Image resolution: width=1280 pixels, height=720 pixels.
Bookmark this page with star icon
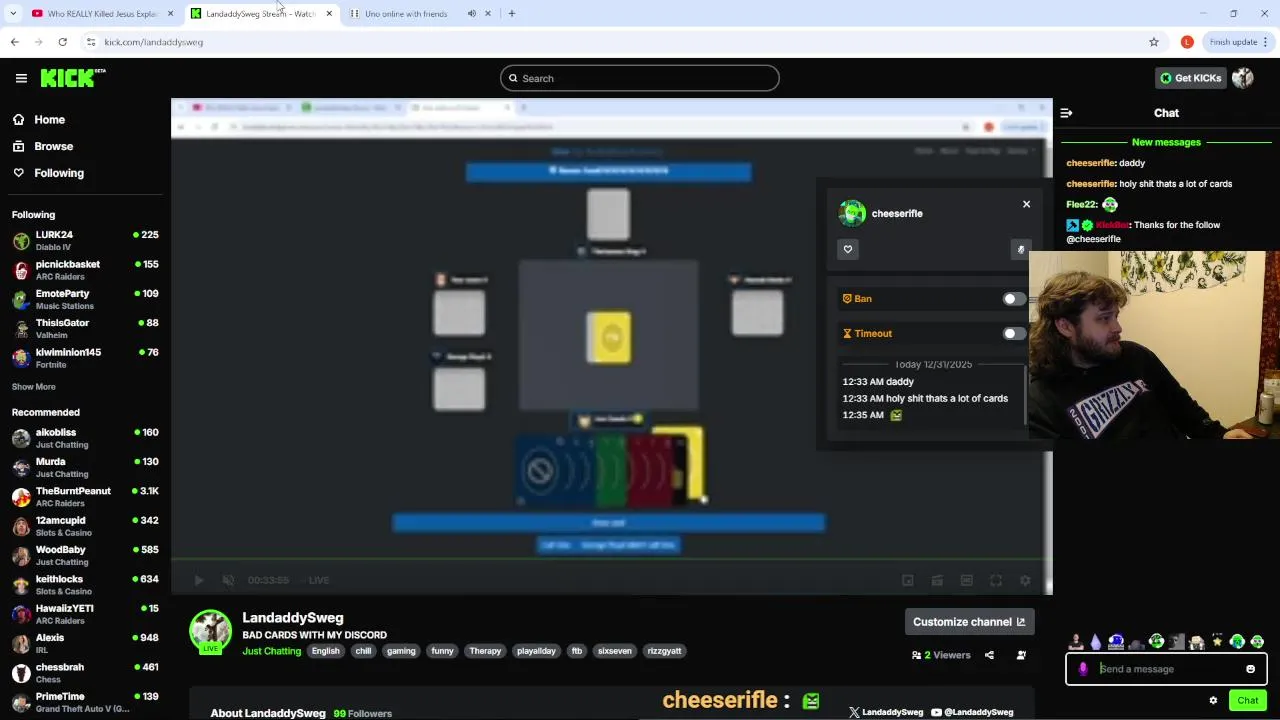coord(1154,42)
